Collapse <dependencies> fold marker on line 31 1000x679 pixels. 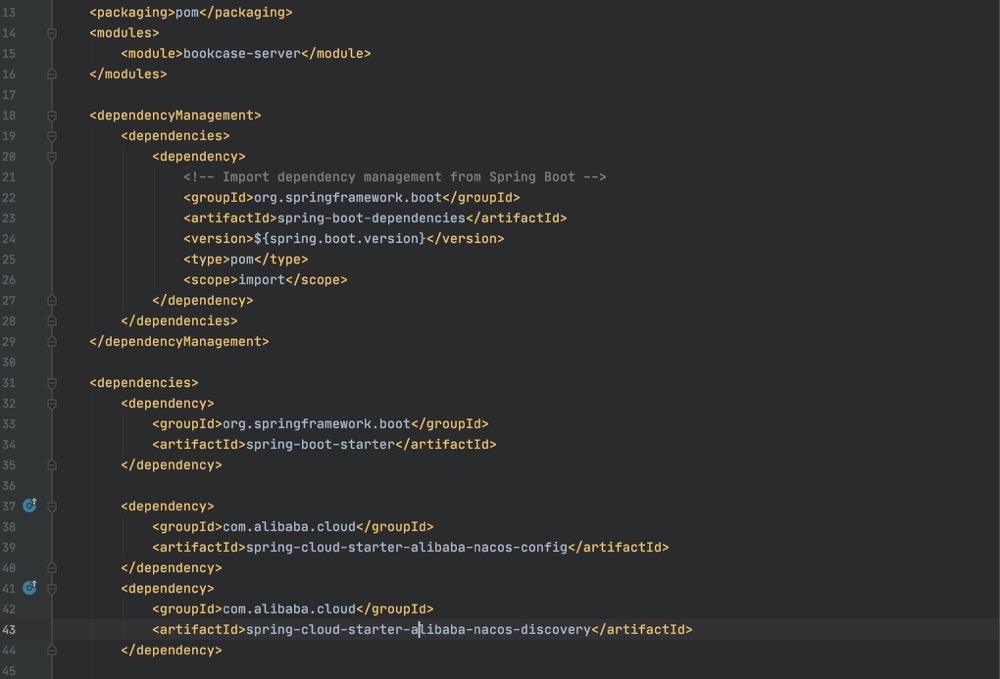[52, 383]
